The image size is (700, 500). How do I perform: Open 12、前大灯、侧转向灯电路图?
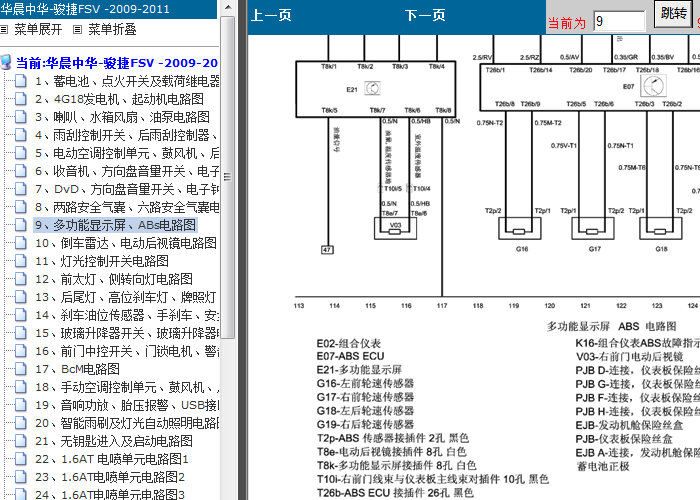114,279
